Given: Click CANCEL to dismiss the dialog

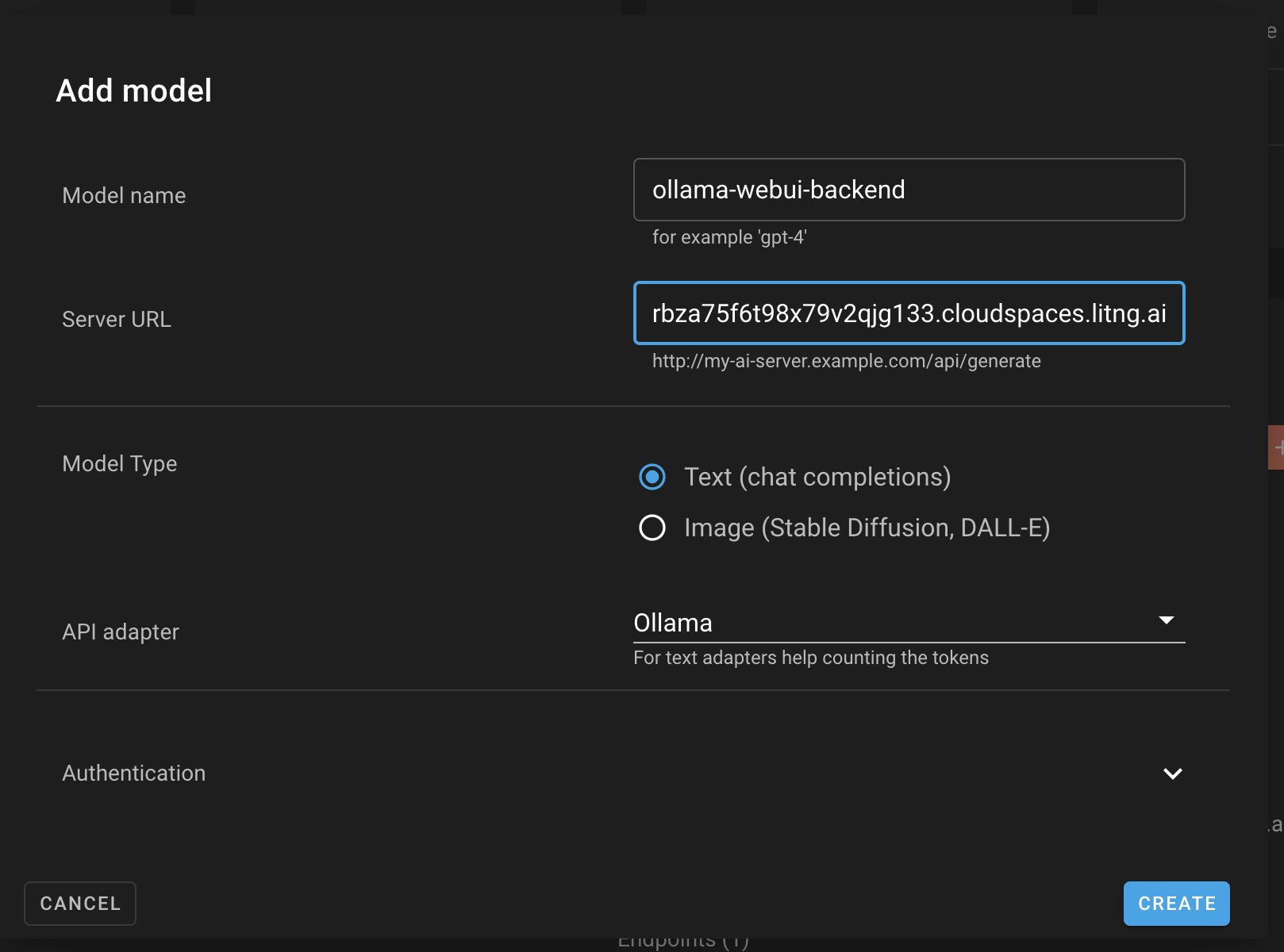Looking at the screenshot, I should [79, 903].
